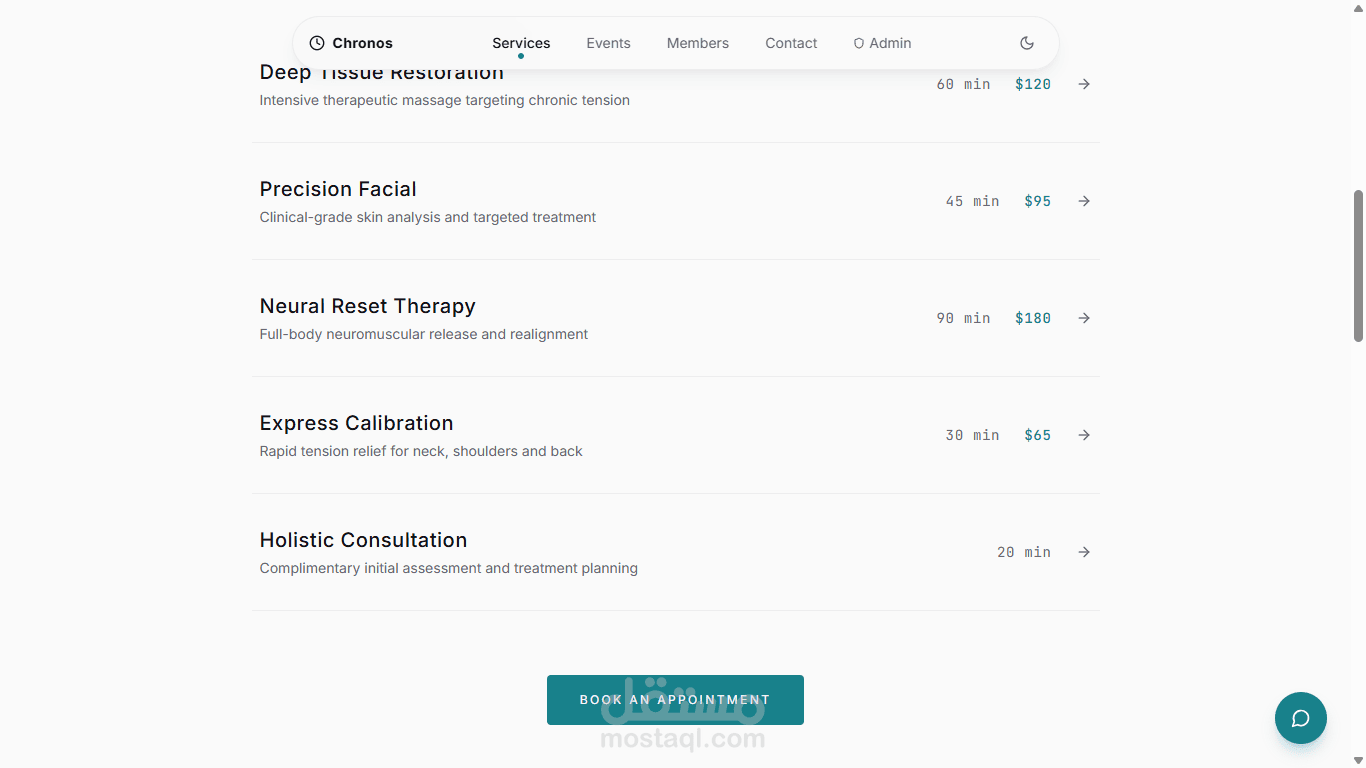The width and height of the screenshot is (1366, 768).
Task: Open the Services nav tab
Action: click(521, 43)
